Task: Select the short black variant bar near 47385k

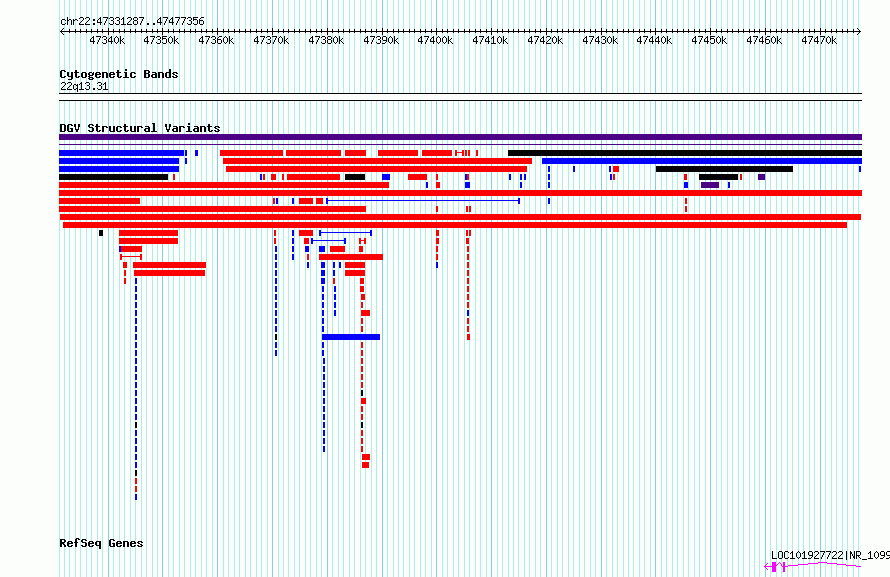Action: [x=355, y=177]
